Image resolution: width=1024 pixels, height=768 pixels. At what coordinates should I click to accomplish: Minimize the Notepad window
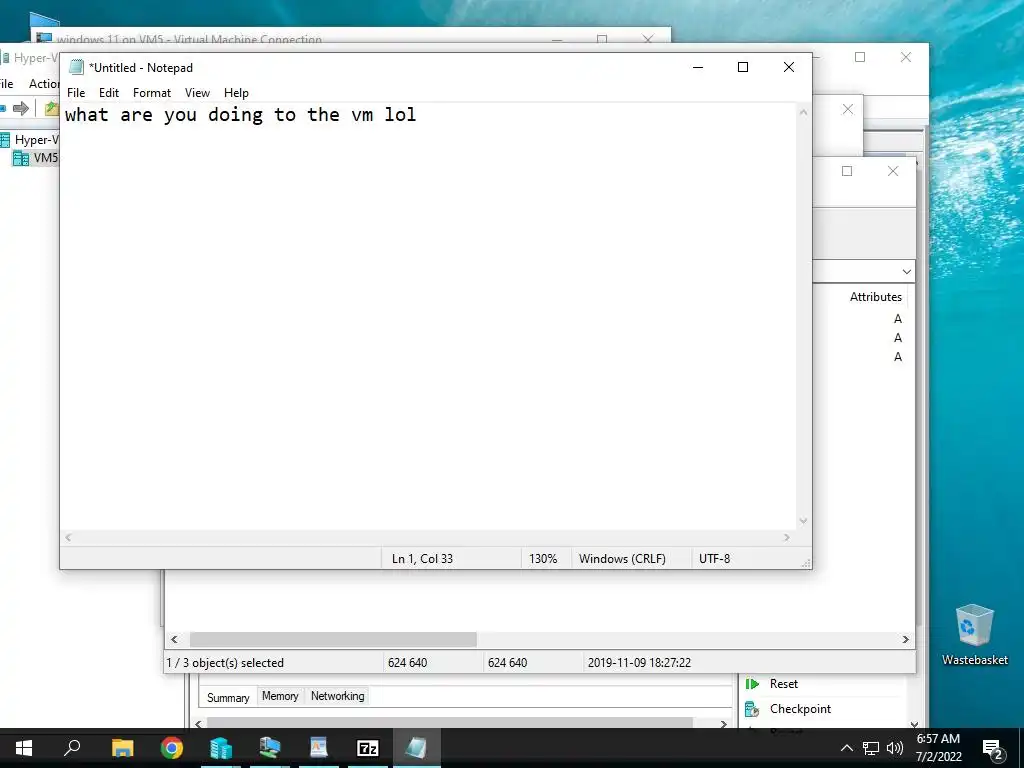point(697,67)
